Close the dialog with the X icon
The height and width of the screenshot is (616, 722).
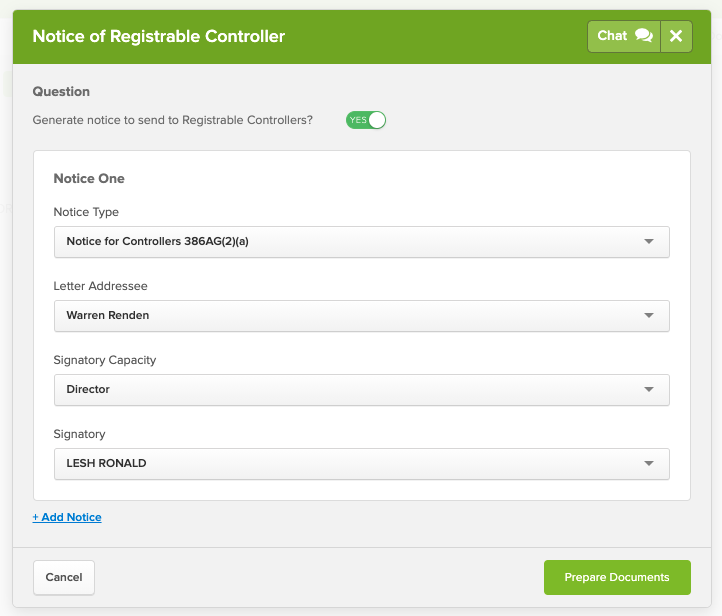676,36
